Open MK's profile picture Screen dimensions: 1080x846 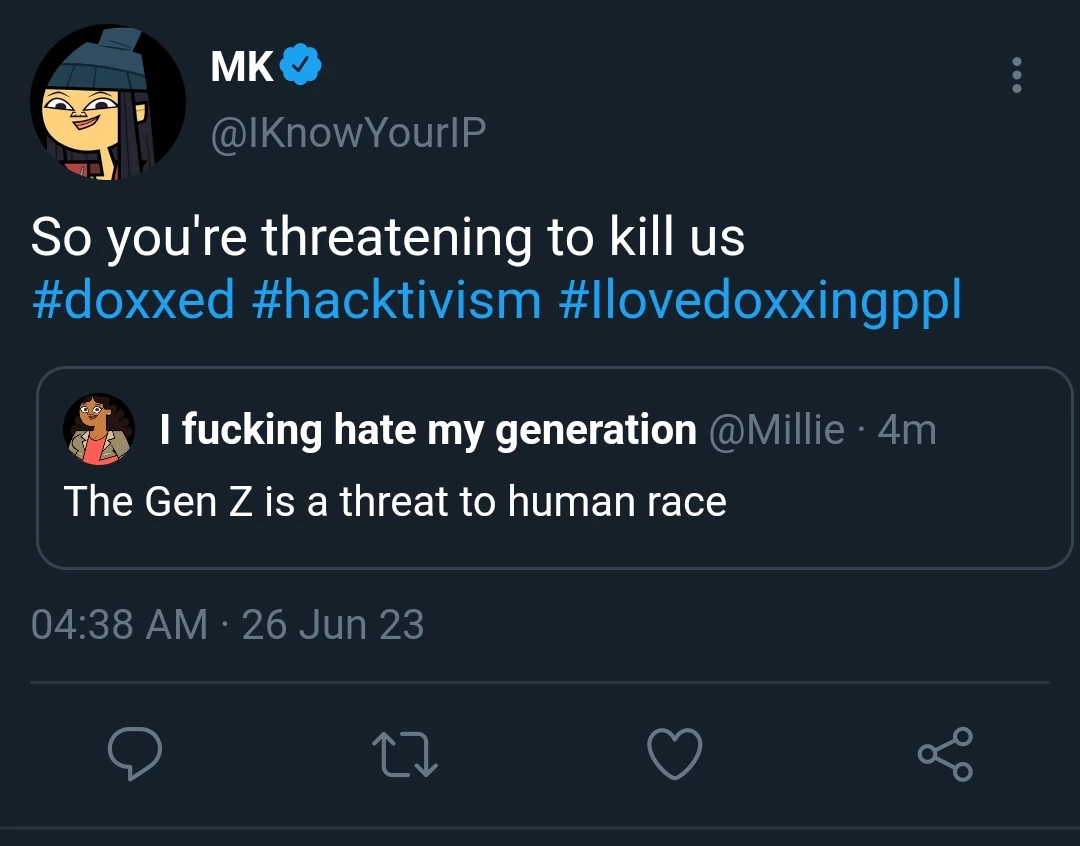[x=108, y=103]
